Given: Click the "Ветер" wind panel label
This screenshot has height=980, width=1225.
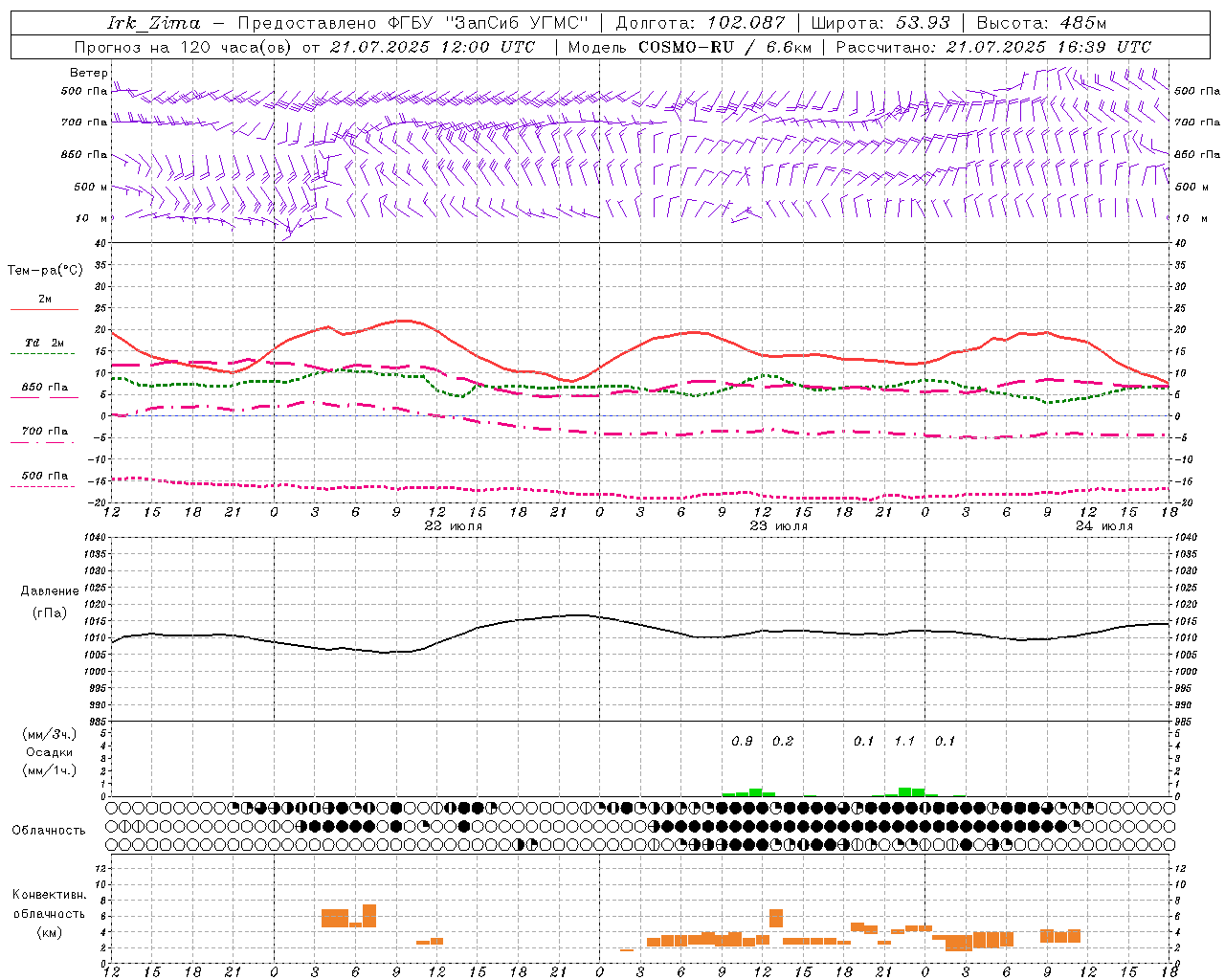Looking at the screenshot, I should point(88,73).
